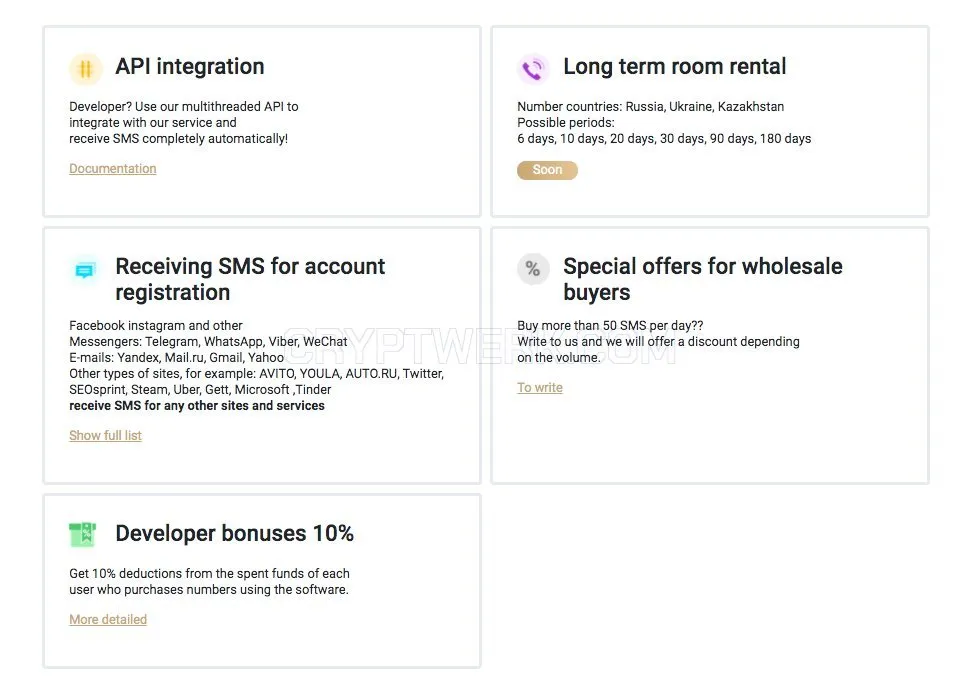Viewport: 960px width, 693px height.
Task: Click the multithreaded API description text
Action: click(184, 122)
